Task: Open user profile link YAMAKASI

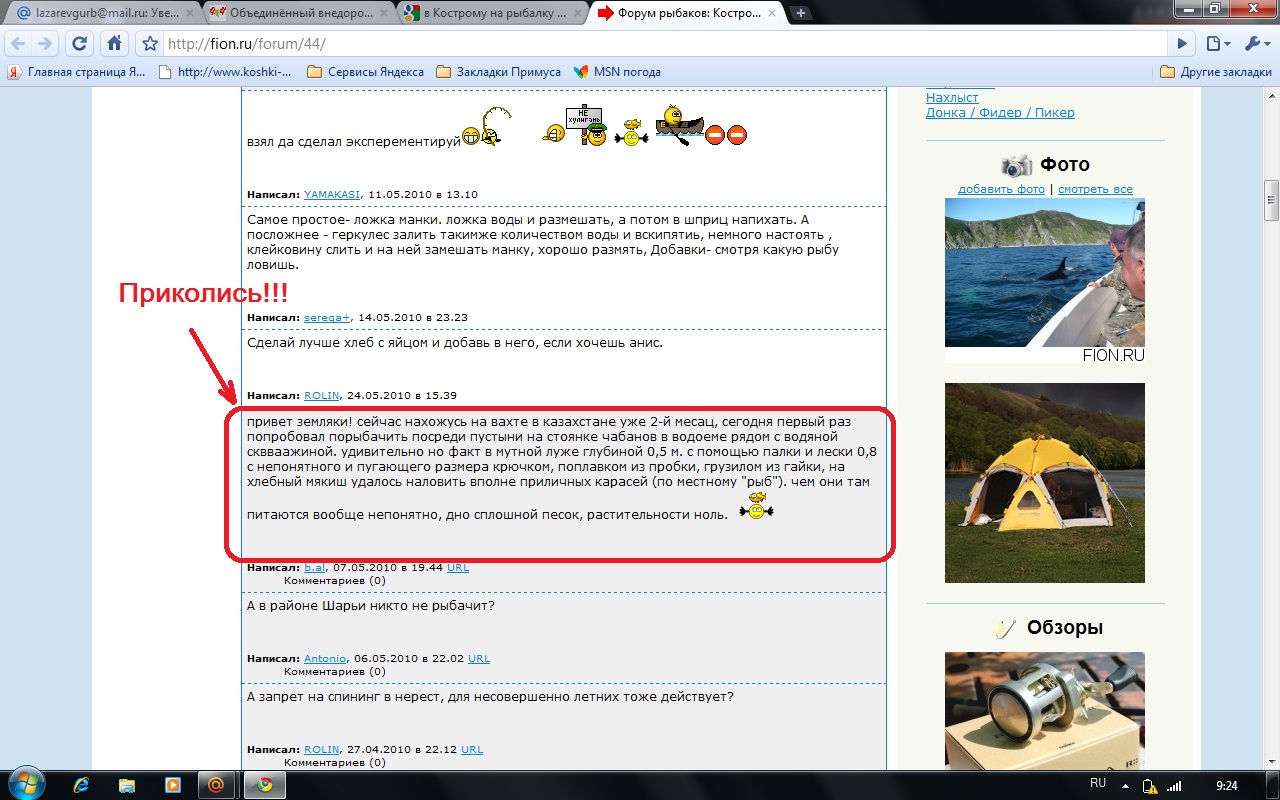Action: click(333, 194)
